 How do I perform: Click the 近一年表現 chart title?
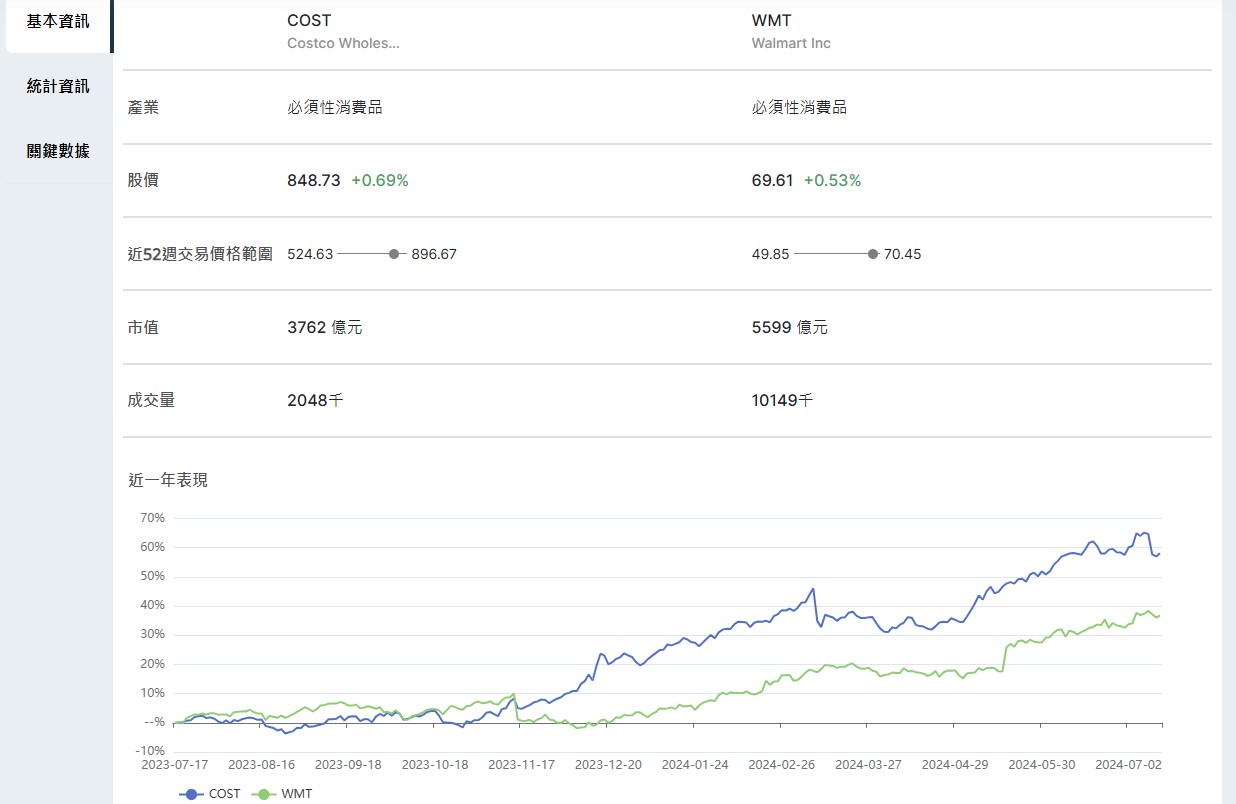pos(168,480)
